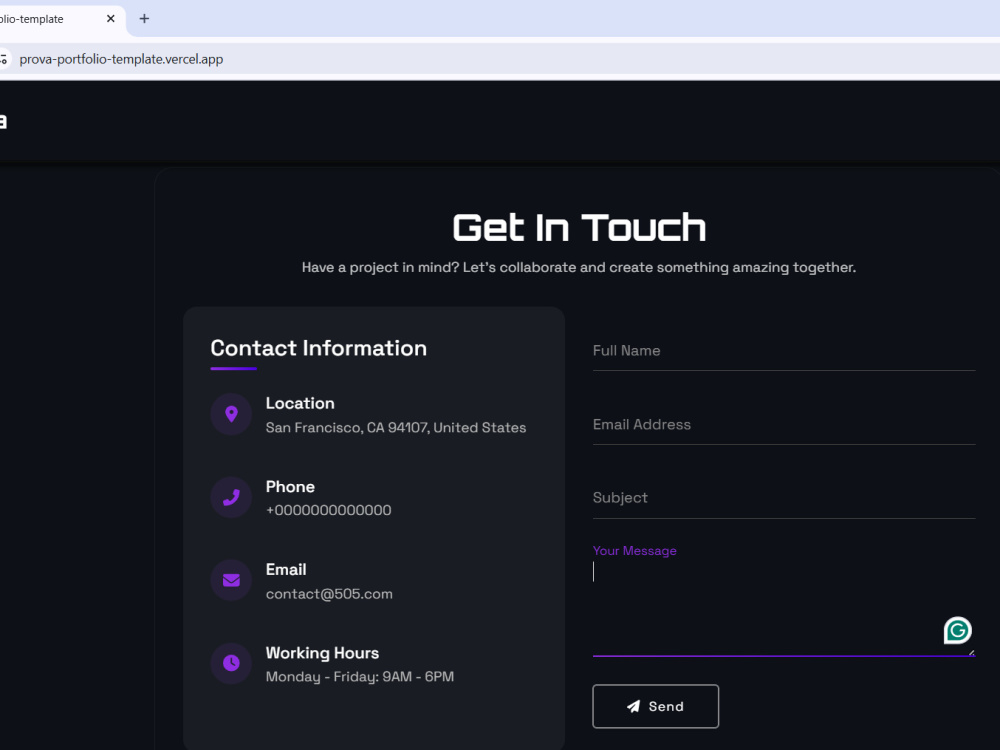Click the 'Get In Touch' heading
This screenshot has width=1000, height=750.
[x=579, y=228]
